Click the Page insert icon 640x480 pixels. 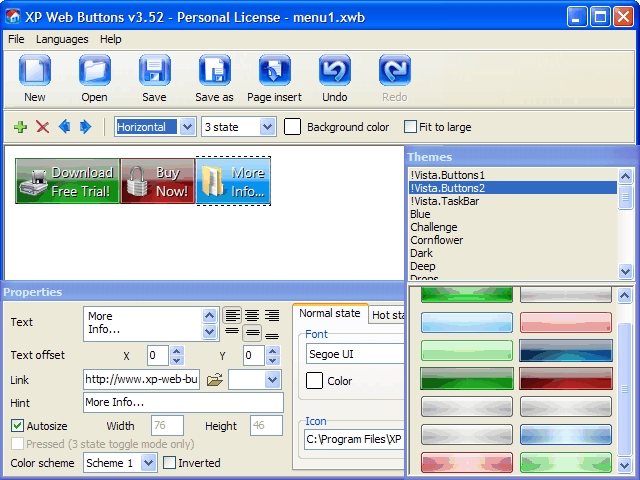pos(274,73)
